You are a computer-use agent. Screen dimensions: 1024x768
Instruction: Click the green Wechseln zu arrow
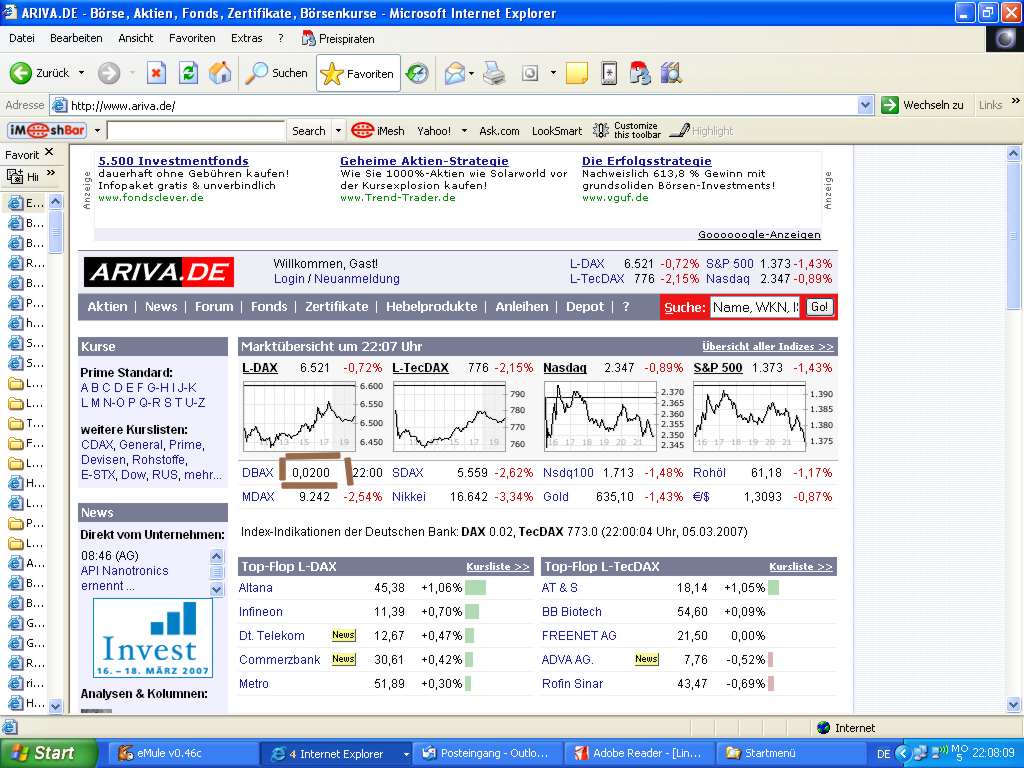click(889, 105)
